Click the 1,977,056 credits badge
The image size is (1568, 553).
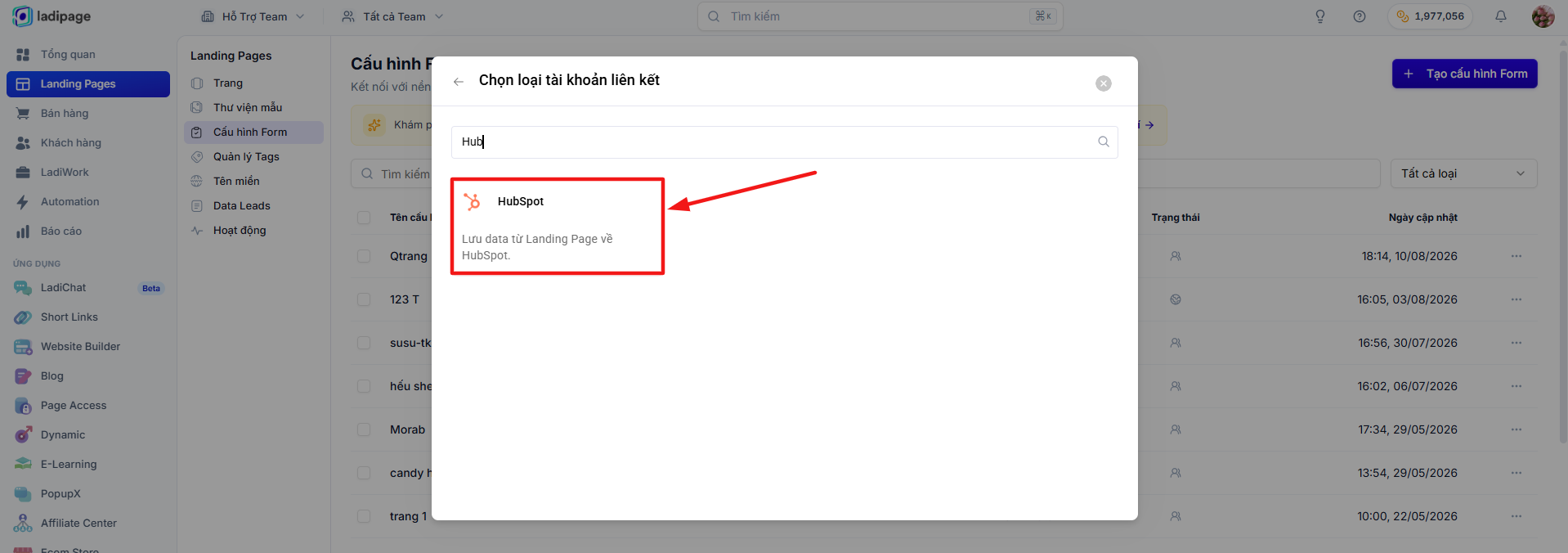(x=1431, y=16)
